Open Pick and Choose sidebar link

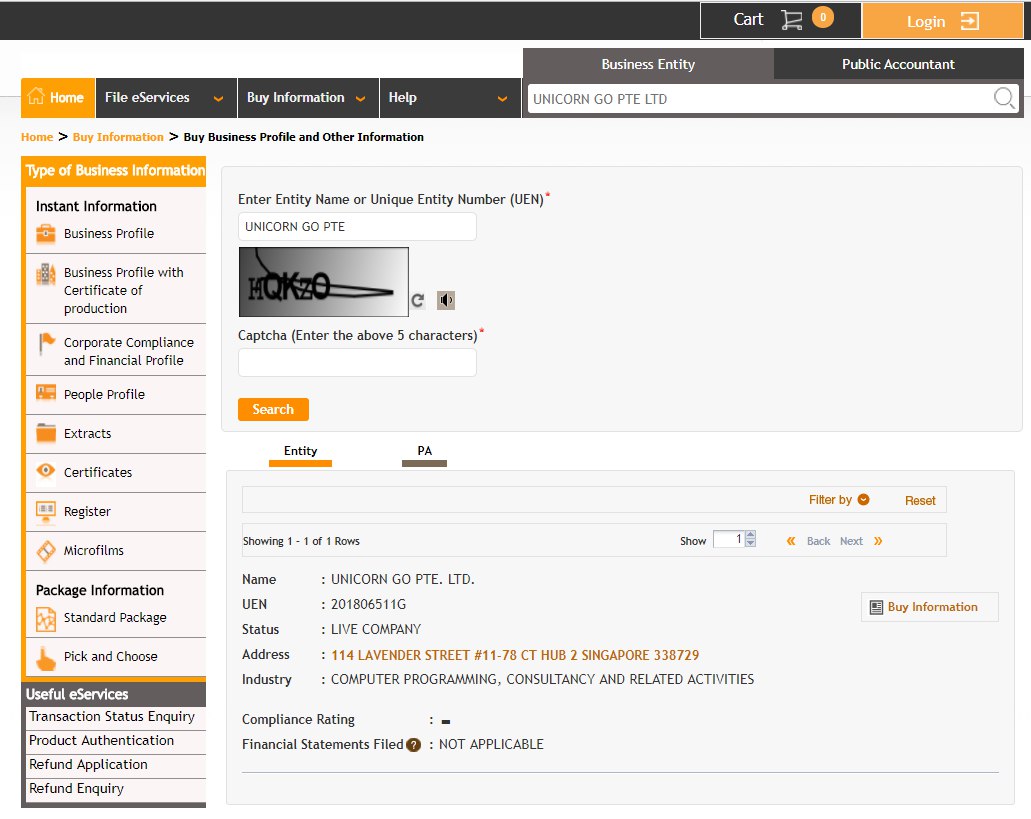(x=110, y=656)
